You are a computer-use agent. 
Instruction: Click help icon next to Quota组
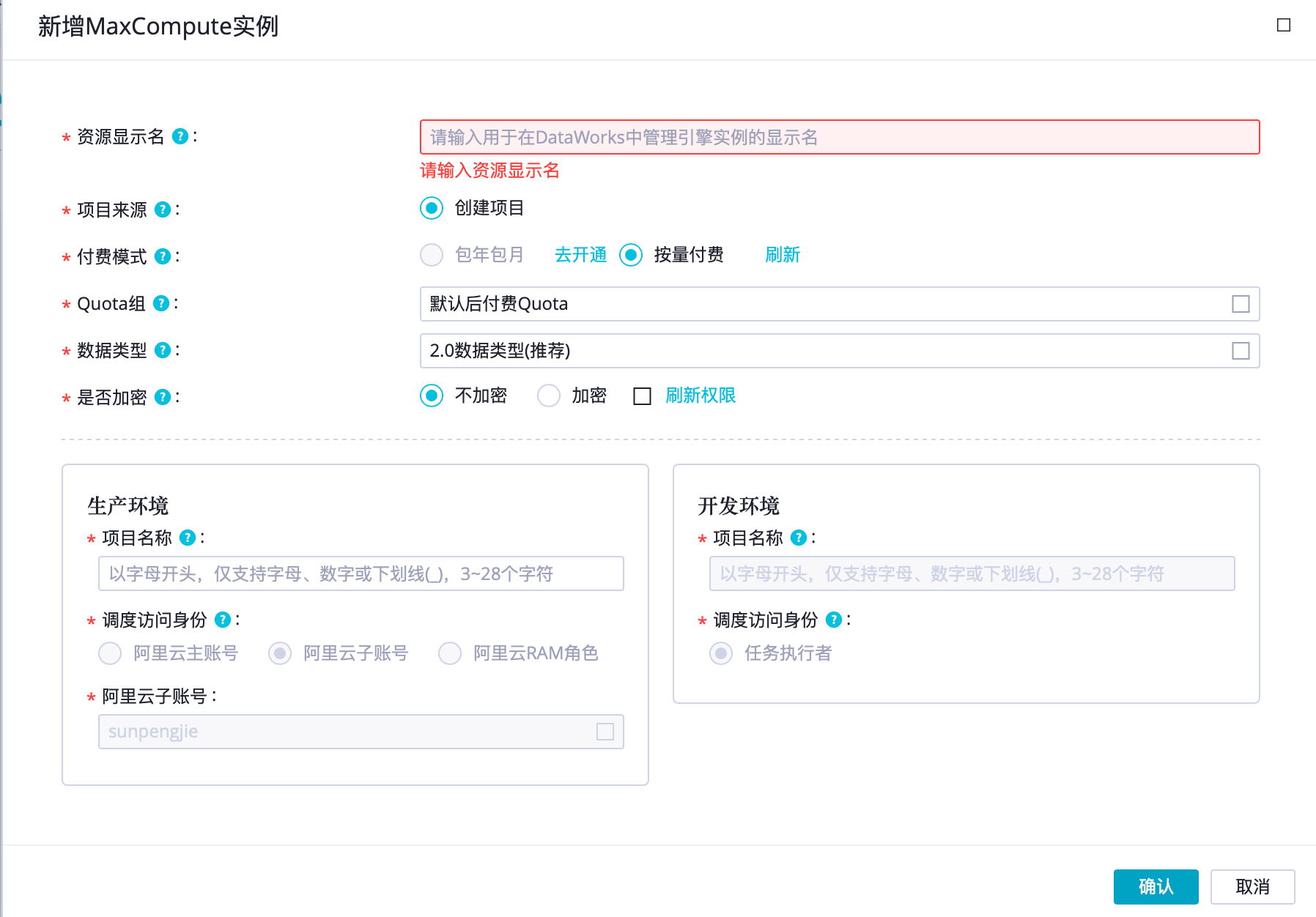pyautogui.click(x=161, y=303)
